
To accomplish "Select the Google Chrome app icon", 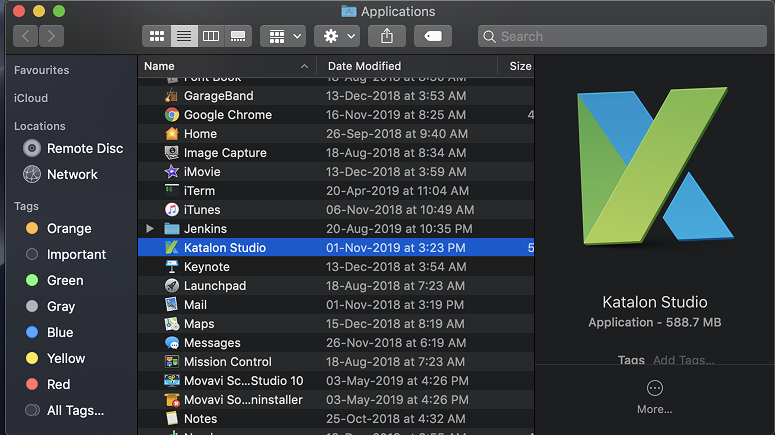I will tap(172, 115).
